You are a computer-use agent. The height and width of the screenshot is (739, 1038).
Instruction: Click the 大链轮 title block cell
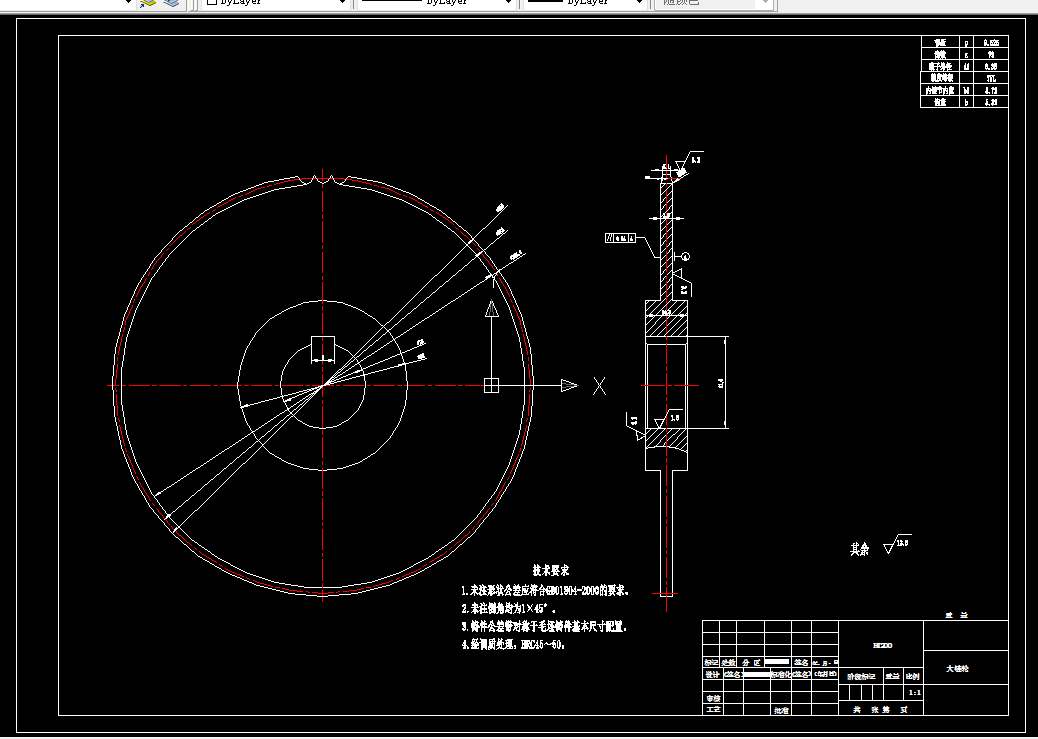coord(965,668)
